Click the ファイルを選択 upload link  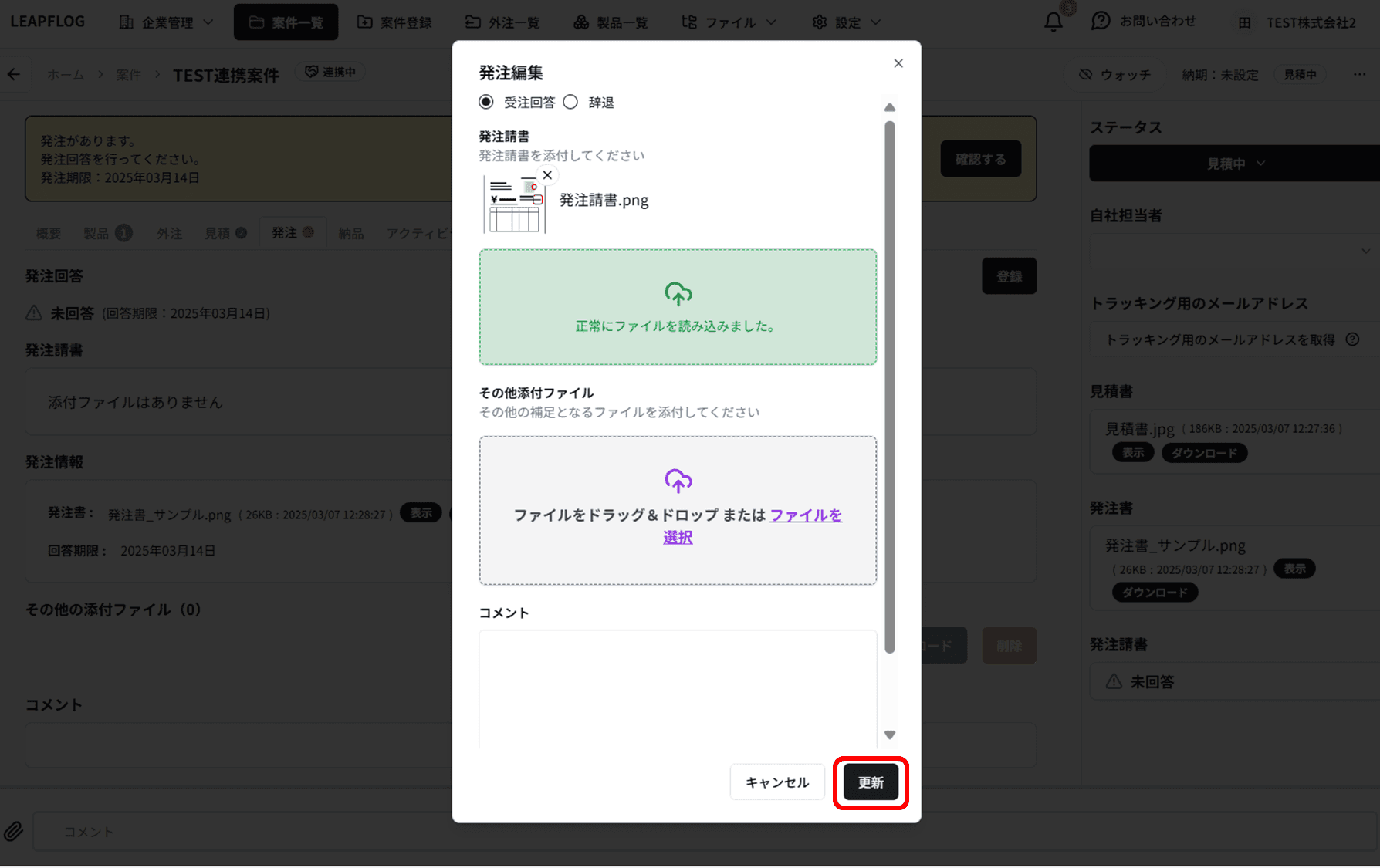click(x=805, y=515)
